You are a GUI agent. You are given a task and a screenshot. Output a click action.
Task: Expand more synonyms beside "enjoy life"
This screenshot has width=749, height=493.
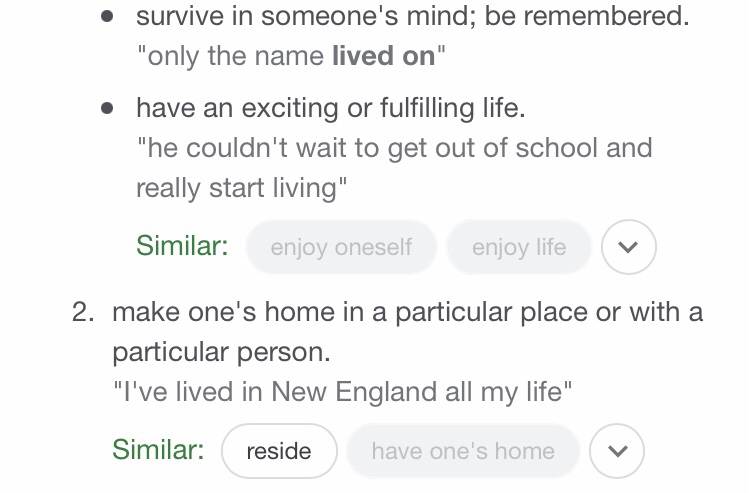pyautogui.click(x=629, y=247)
